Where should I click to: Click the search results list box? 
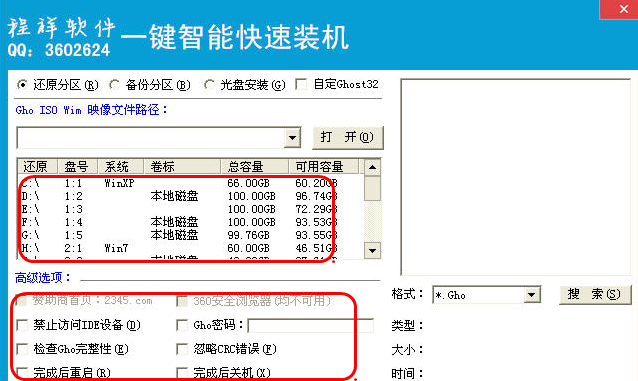click(x=516, y=177)
